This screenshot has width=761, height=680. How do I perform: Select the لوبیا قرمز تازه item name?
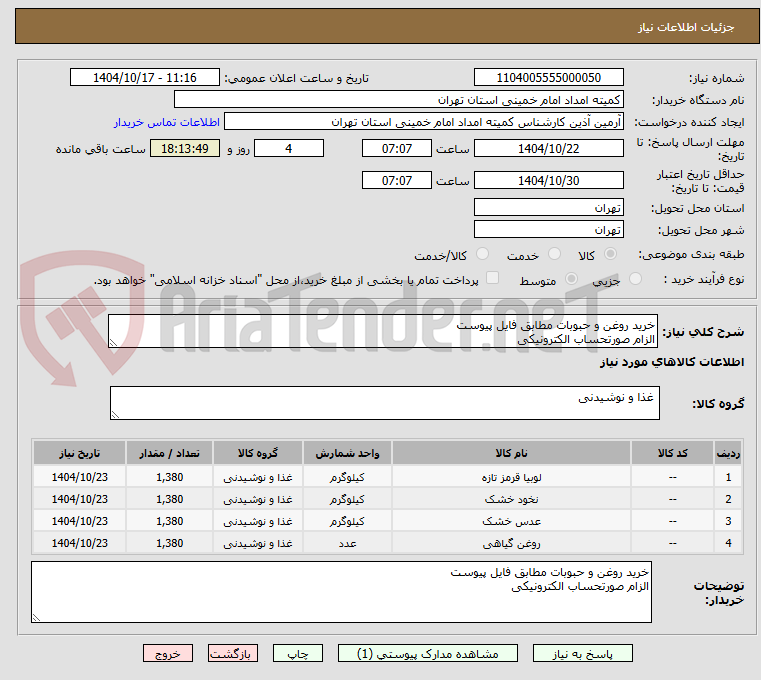click(x=511, y=478)
